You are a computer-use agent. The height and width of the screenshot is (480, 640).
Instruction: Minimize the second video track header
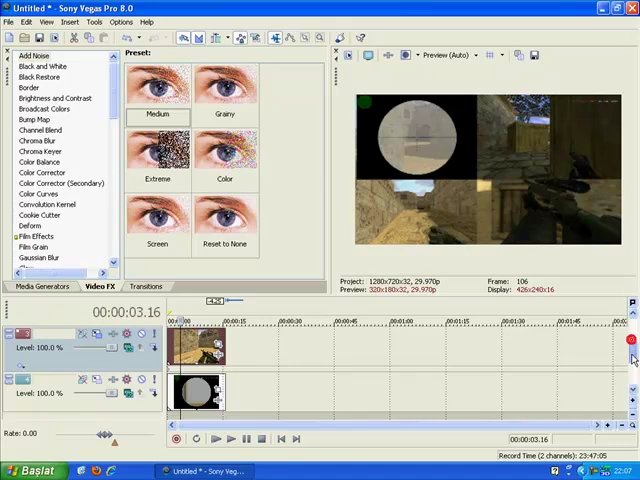click(x=9, y=380)
